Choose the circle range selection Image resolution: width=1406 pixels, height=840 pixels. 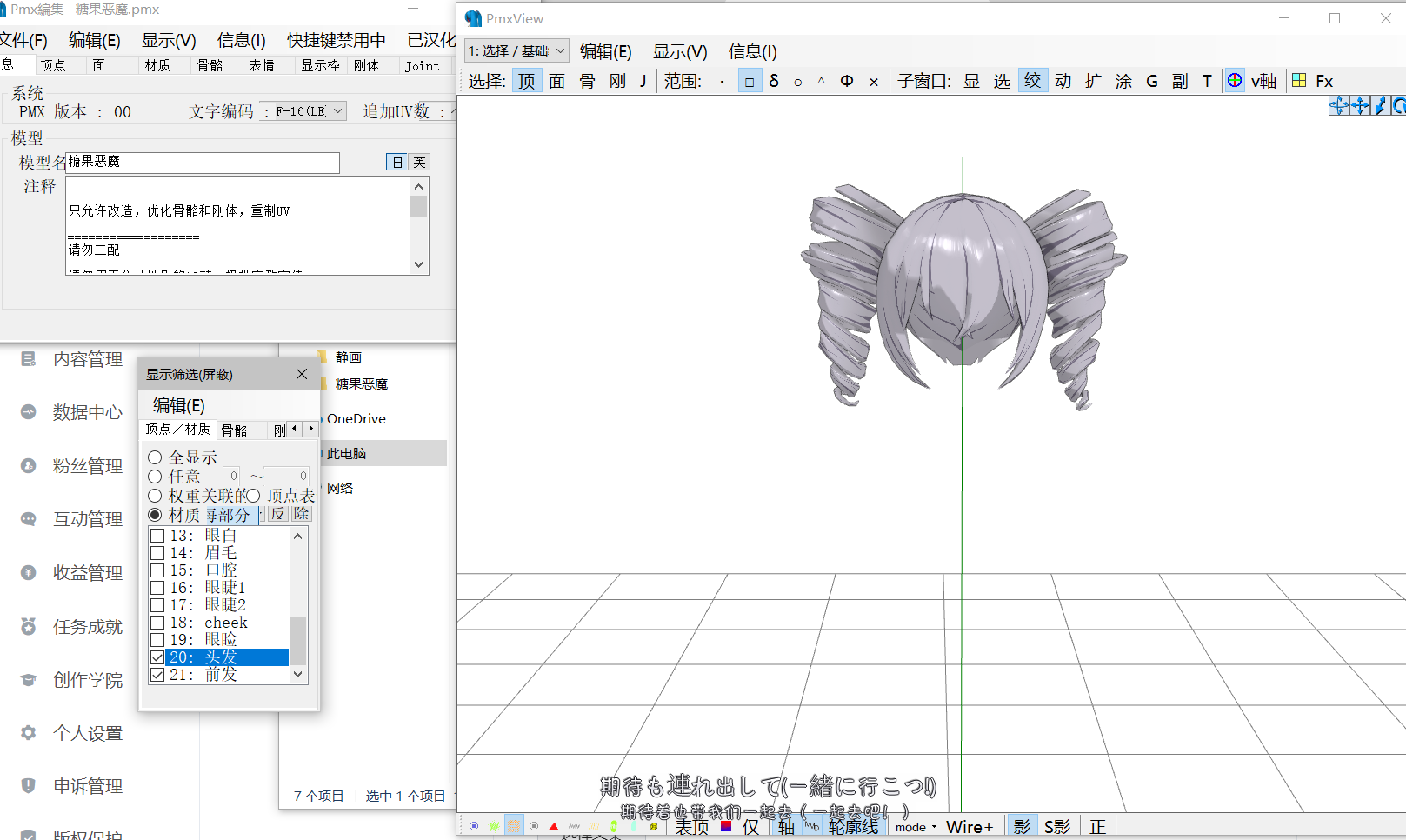[798, 82]
